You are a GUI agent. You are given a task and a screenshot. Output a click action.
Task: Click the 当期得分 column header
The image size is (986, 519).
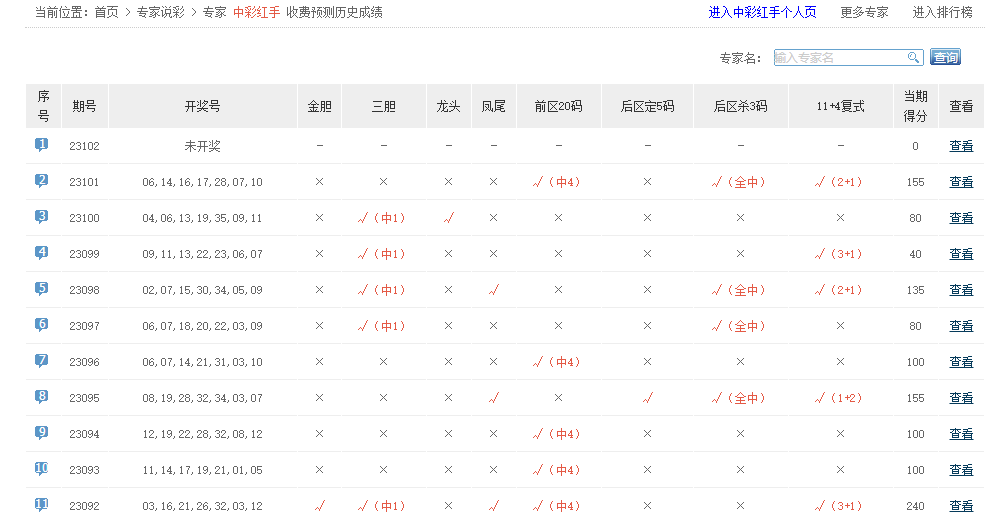915,106
